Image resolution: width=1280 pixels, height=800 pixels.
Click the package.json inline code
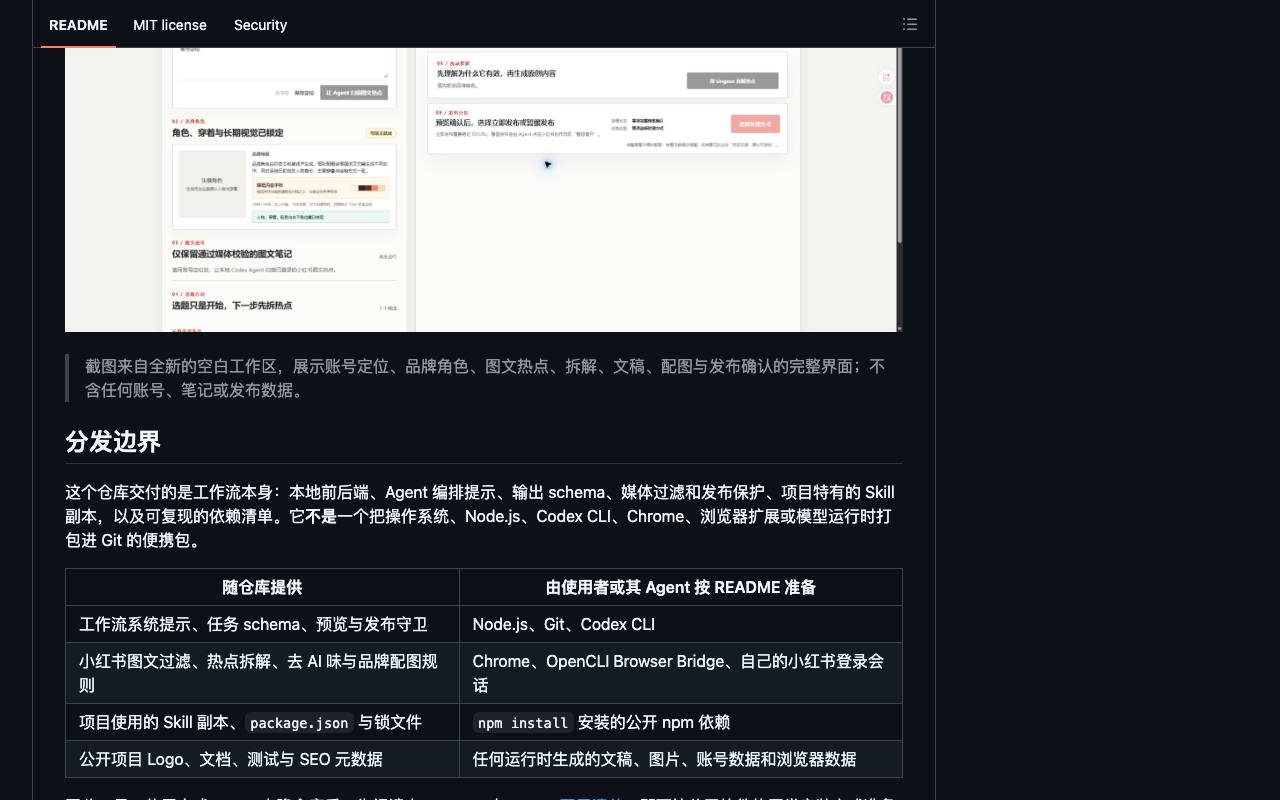(x=299, y=723)
